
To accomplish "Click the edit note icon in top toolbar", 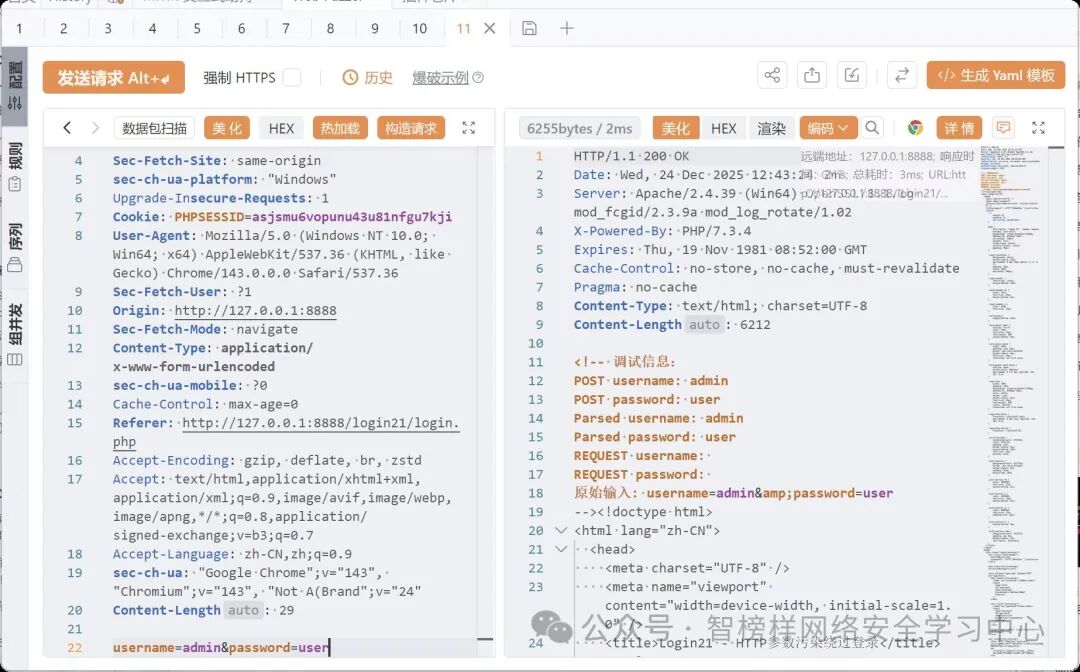I will coord(852,75).
